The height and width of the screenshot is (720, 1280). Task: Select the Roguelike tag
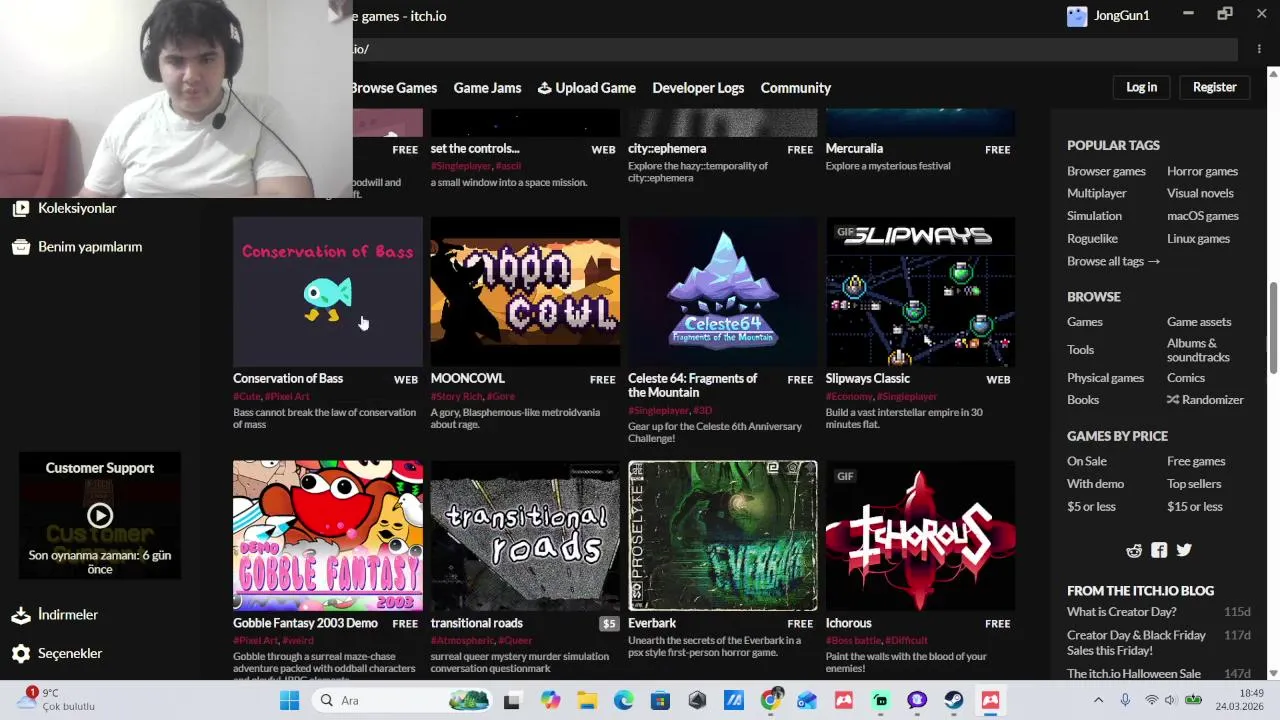(x=1092, y=239)
